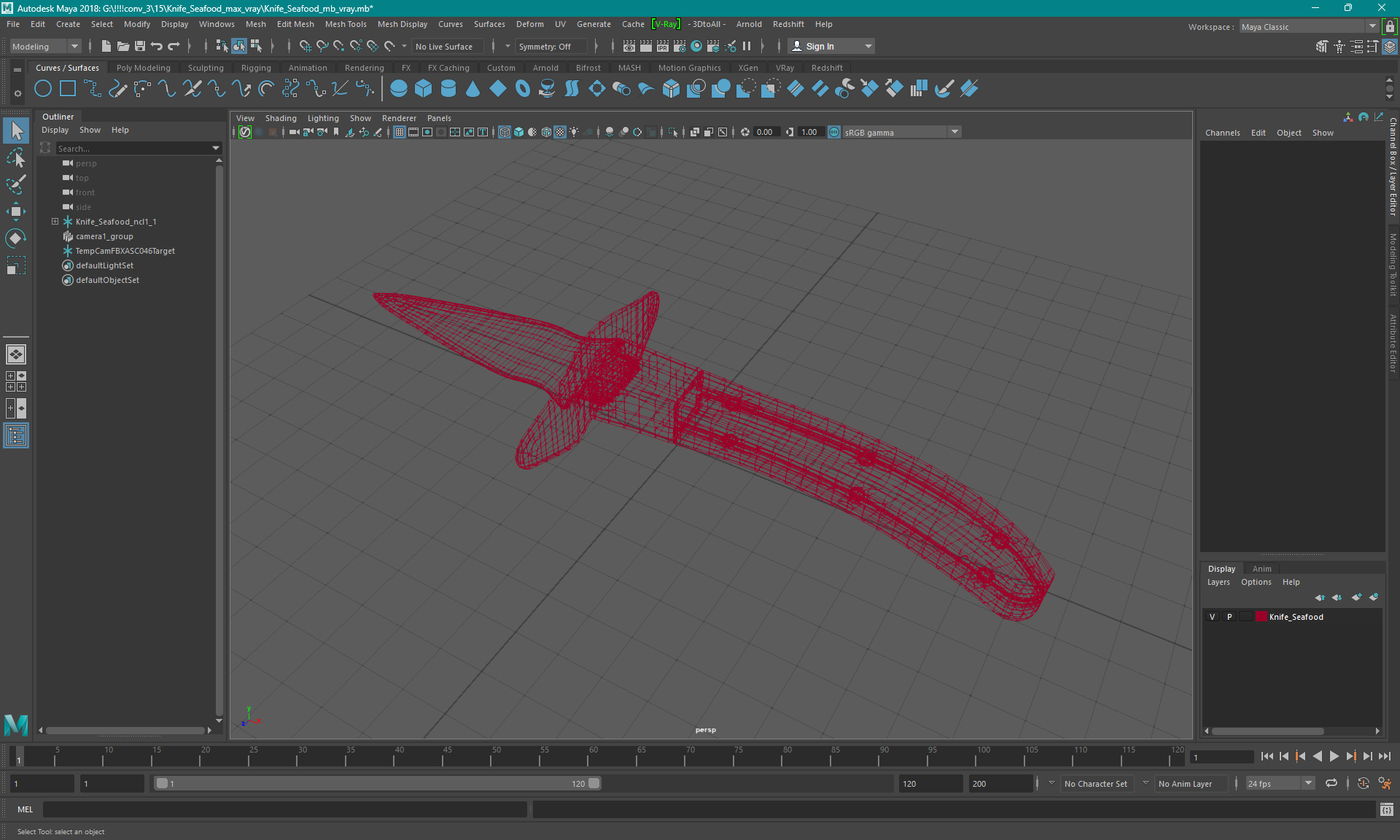This screenshot has width=1400, height=840.
Task: Switch to Anim tab in right panel
Action: point(1261,567)
